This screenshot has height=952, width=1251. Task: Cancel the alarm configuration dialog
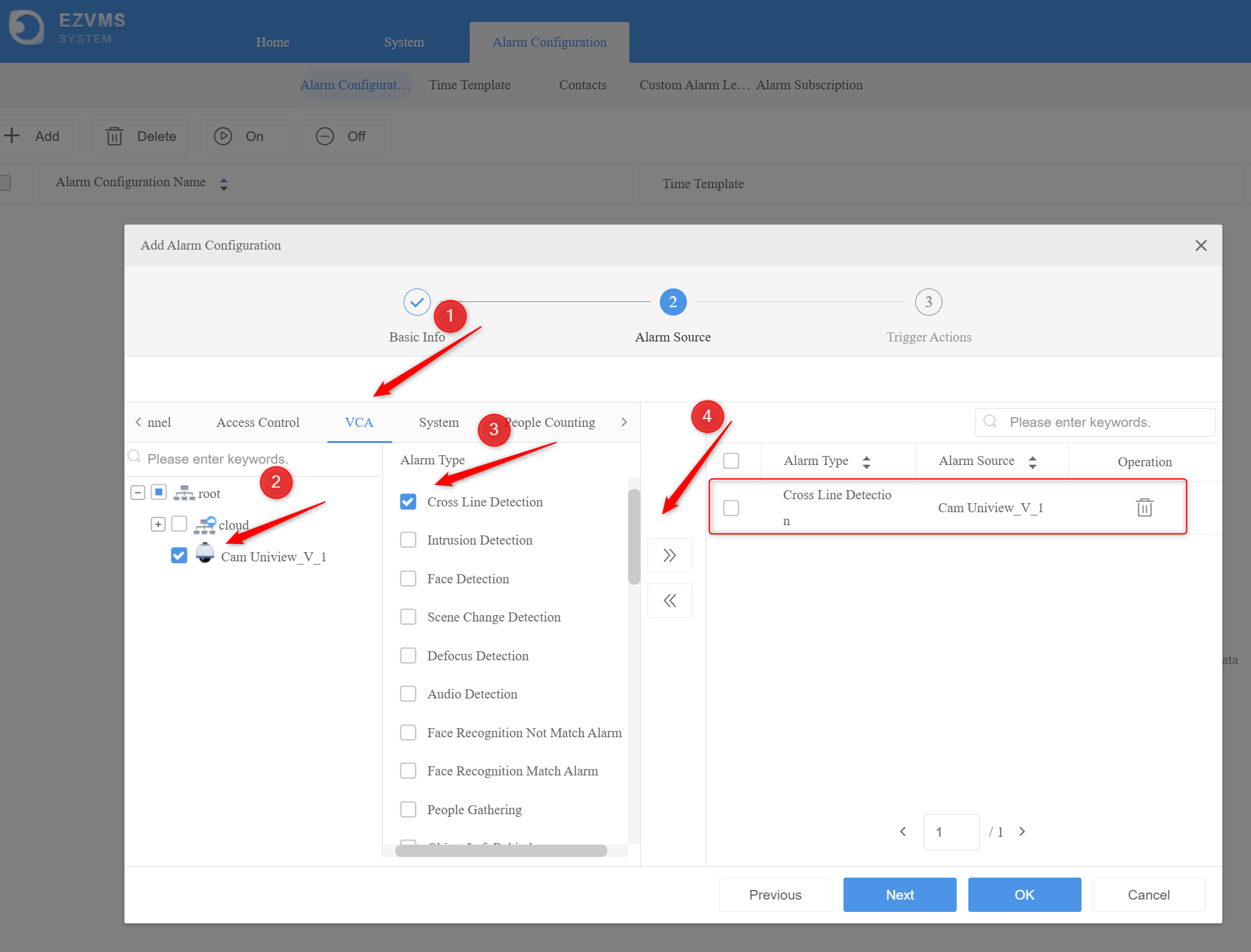click(1149, 895)
